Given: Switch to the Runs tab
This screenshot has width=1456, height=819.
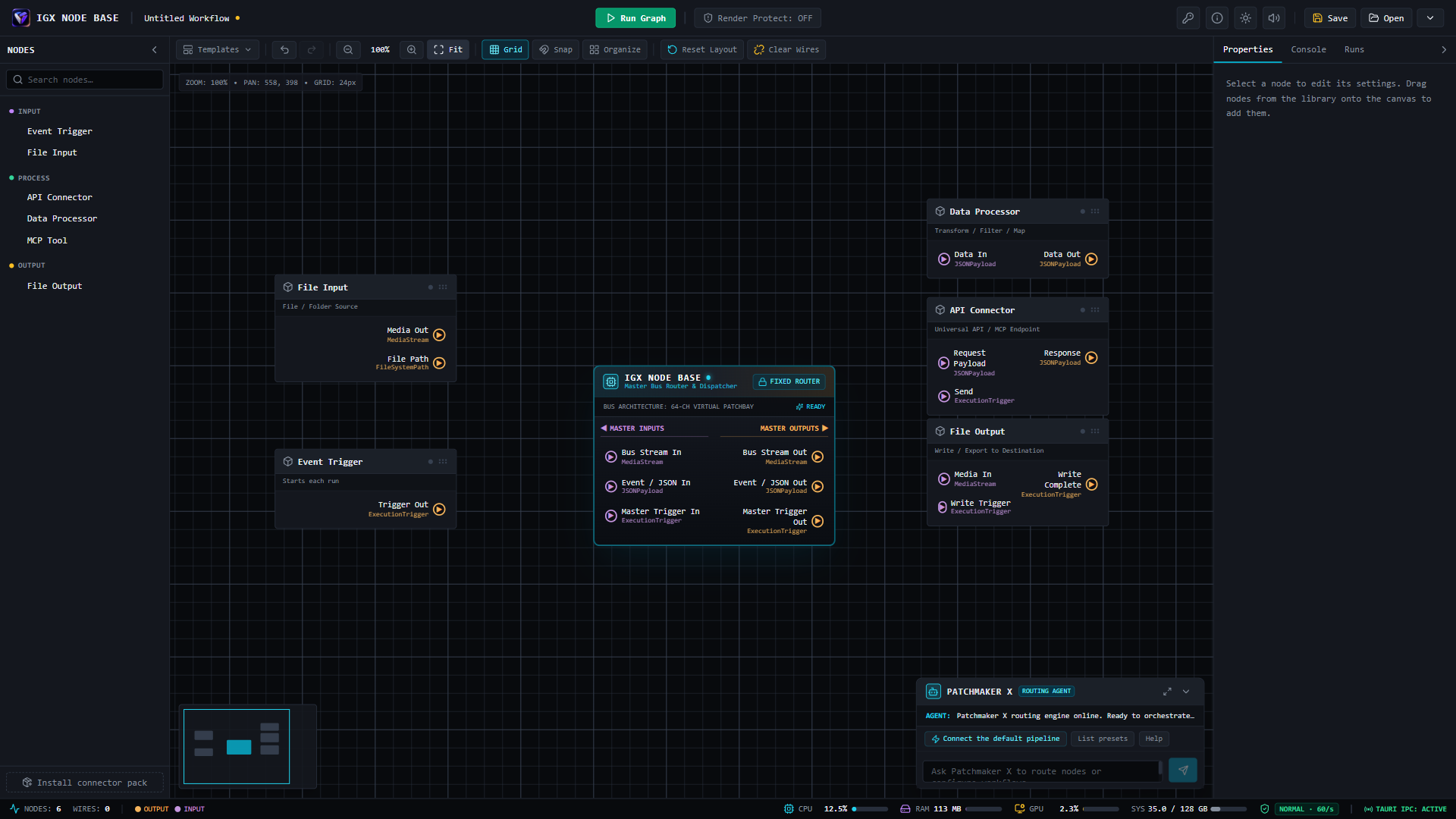Looking at the screenshot, I should coord(1354,50).
